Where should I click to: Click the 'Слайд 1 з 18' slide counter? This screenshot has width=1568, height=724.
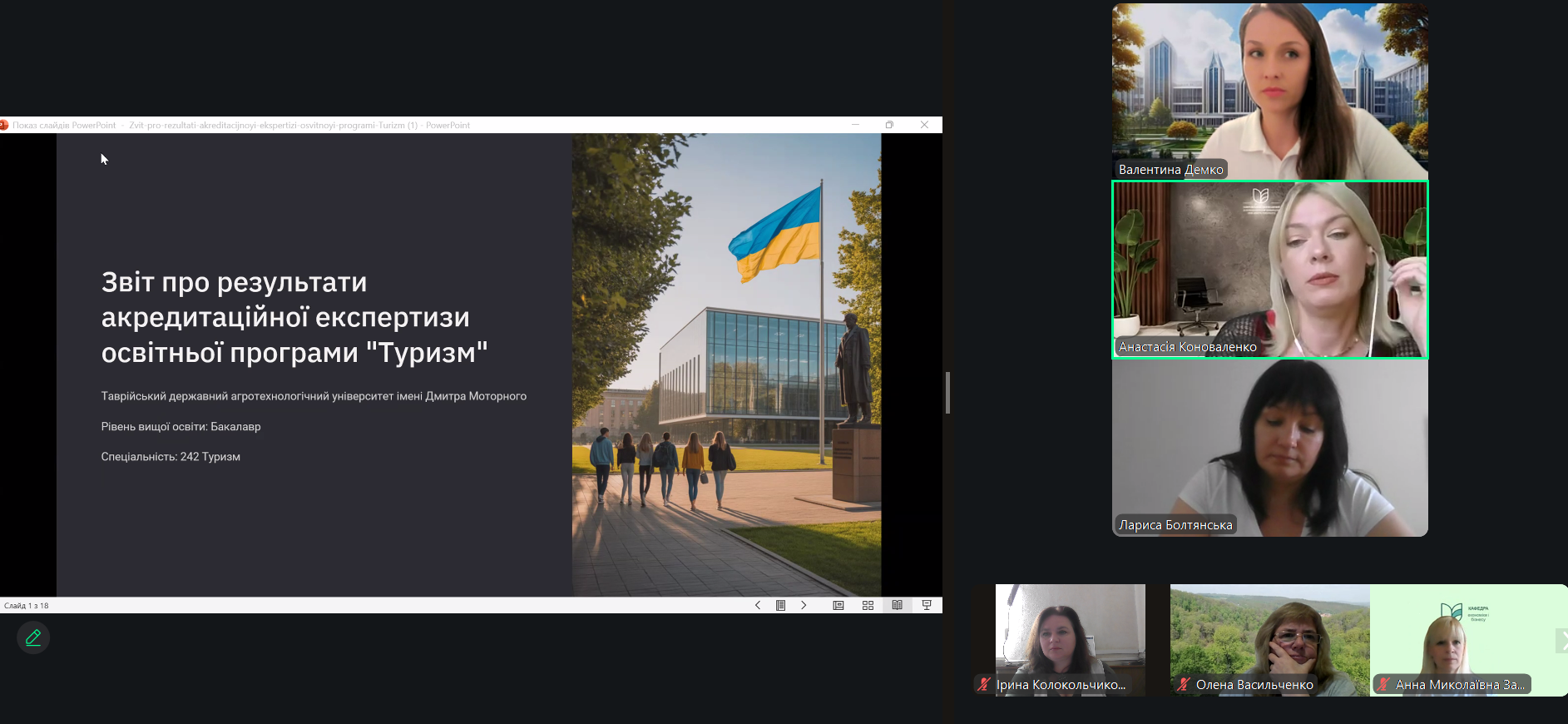(x=27, y=606)
